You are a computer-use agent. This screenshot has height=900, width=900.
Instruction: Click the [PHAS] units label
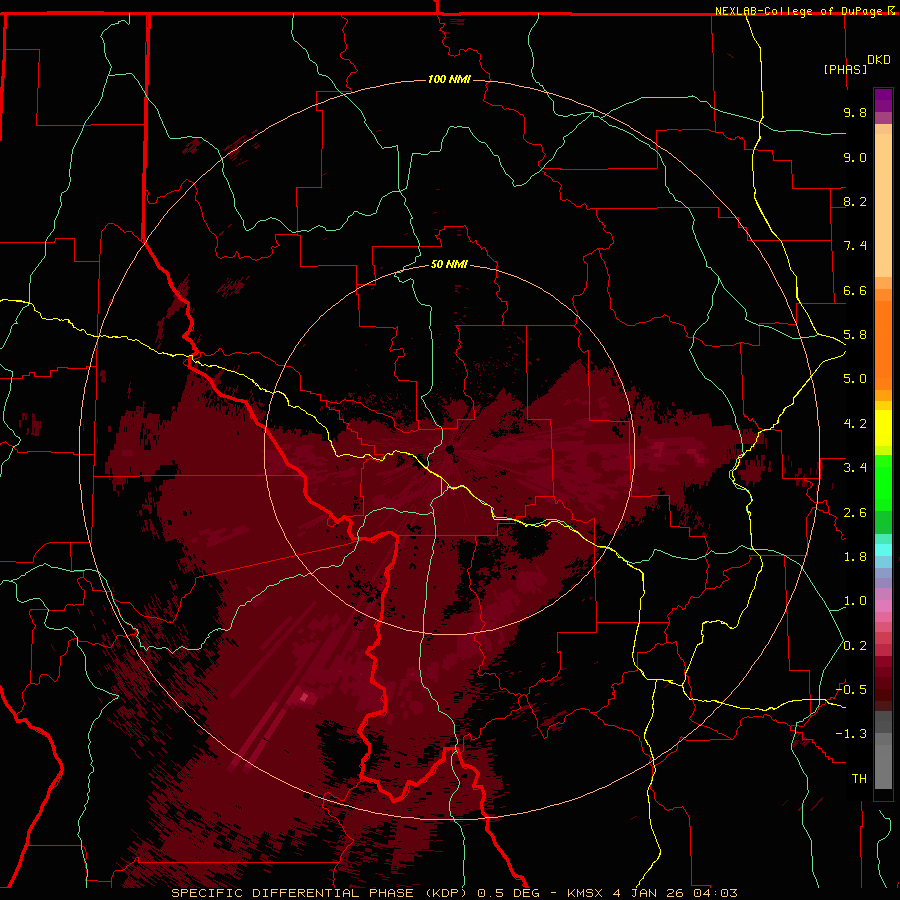coord(845,69)
